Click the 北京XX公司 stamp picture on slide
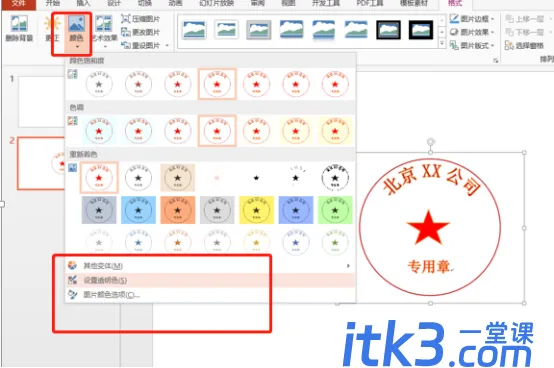Viewport: 554px width, 368px height. coord(430,227)
